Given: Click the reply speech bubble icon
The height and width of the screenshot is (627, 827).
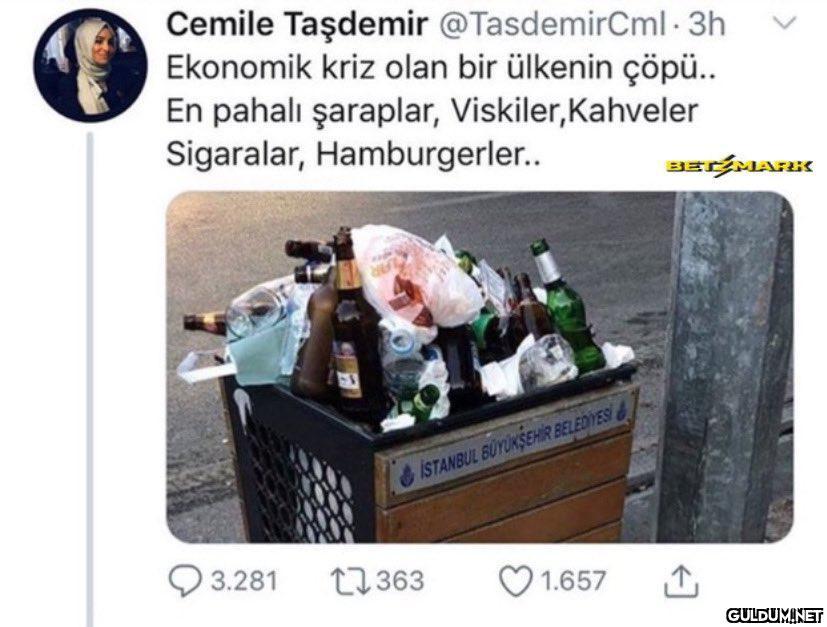Looking at the screenshot, I should click(x=185, y=581).
